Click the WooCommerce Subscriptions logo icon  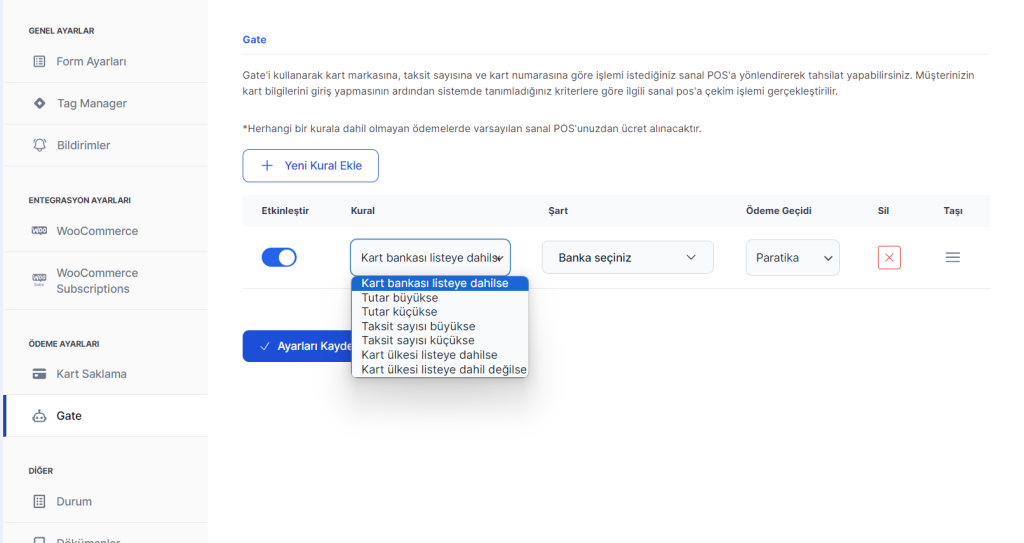[40, 277]
